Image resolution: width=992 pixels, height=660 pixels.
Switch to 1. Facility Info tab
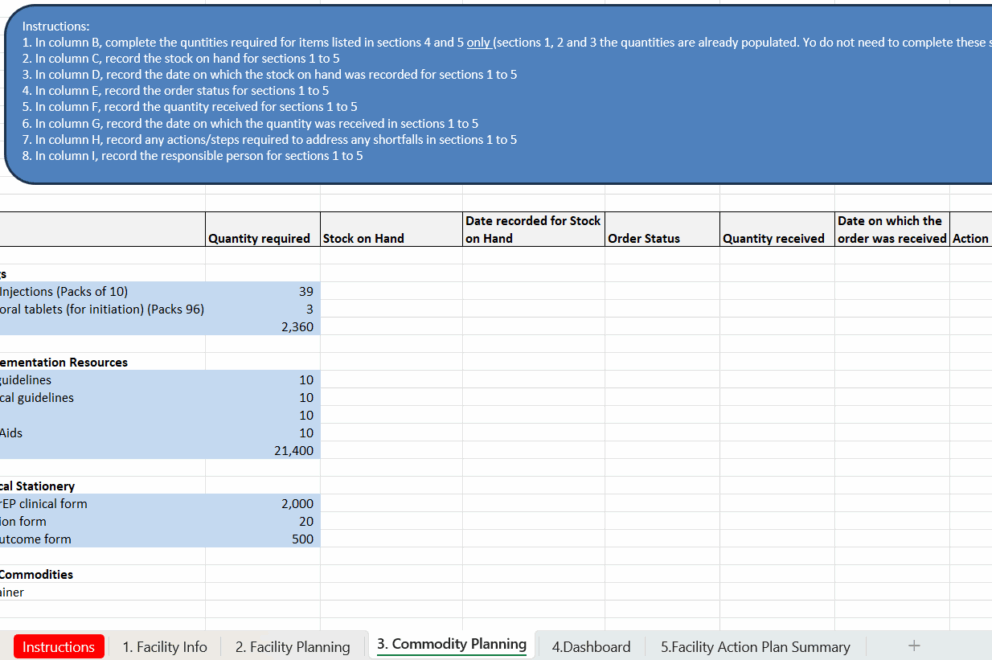pos(165,647)
